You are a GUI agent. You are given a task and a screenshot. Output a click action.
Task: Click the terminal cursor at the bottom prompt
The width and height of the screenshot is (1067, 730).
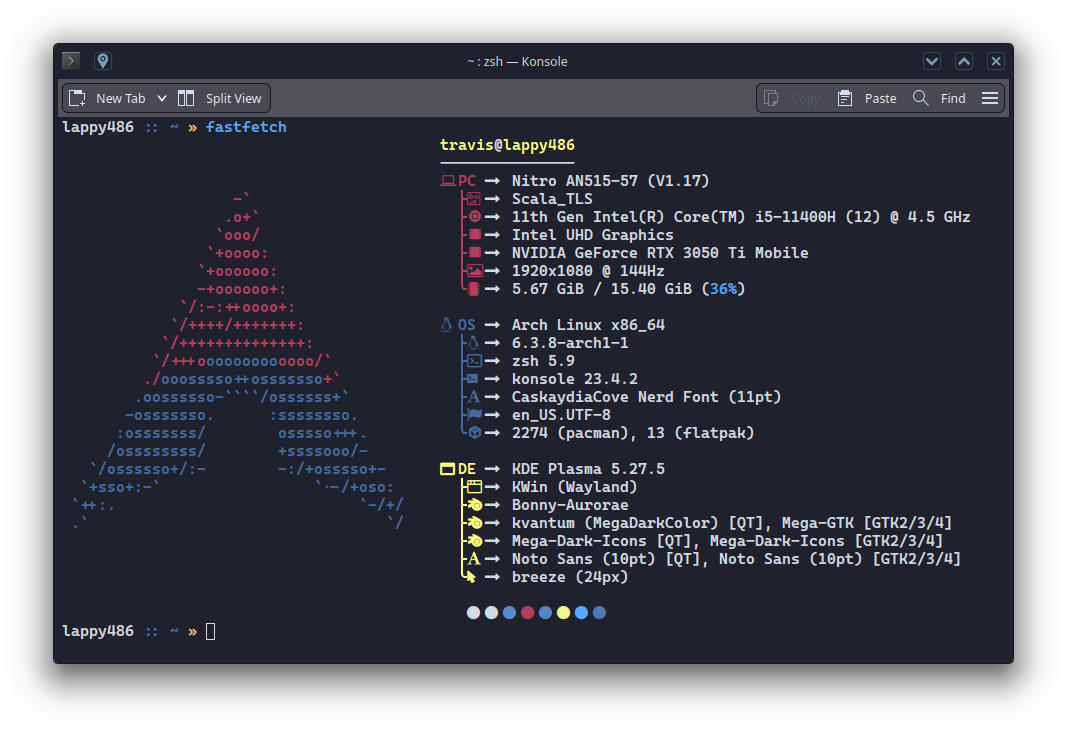[210, 632]
